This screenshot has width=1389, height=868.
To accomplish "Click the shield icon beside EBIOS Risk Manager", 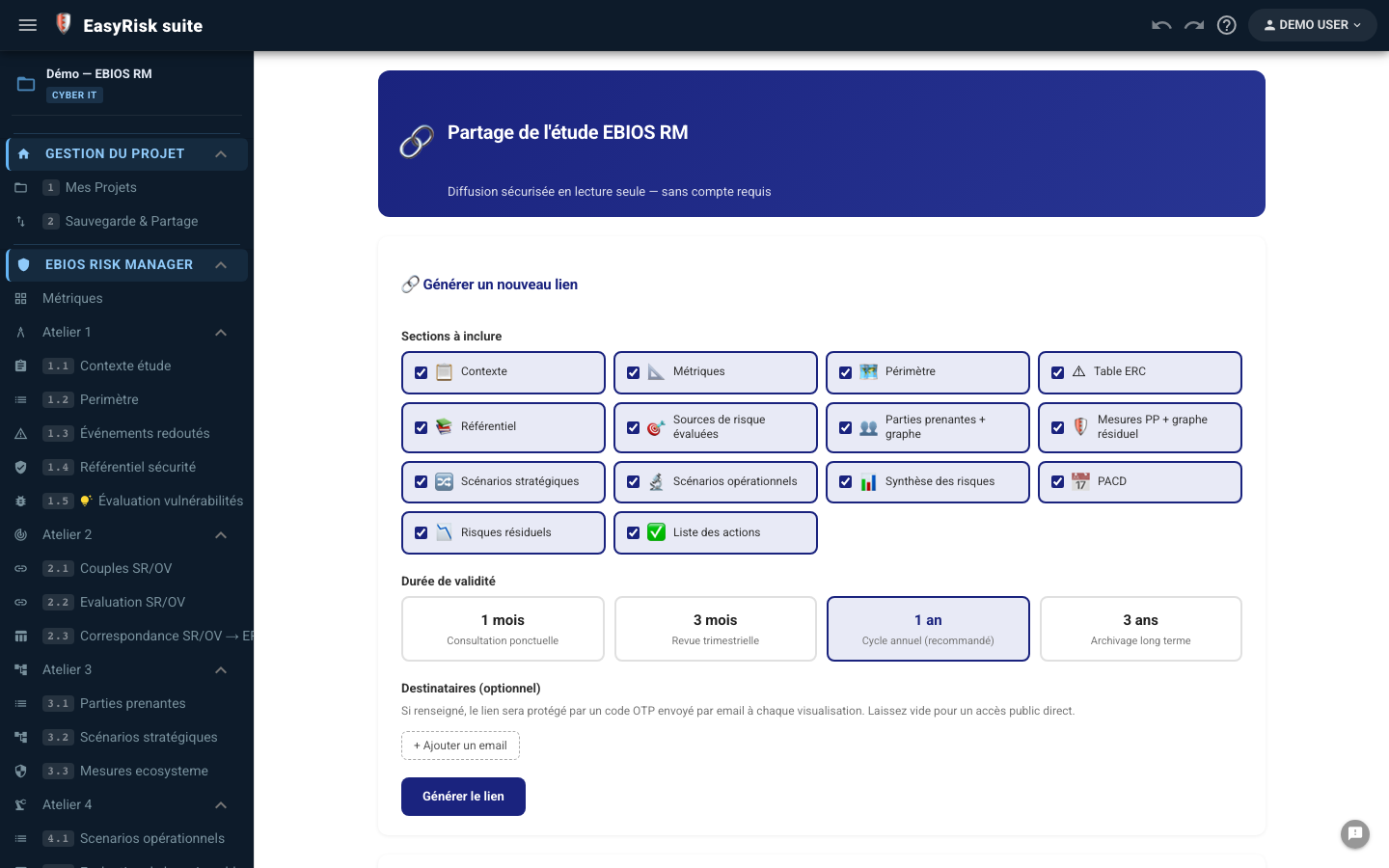I will (x=24, y=264).
